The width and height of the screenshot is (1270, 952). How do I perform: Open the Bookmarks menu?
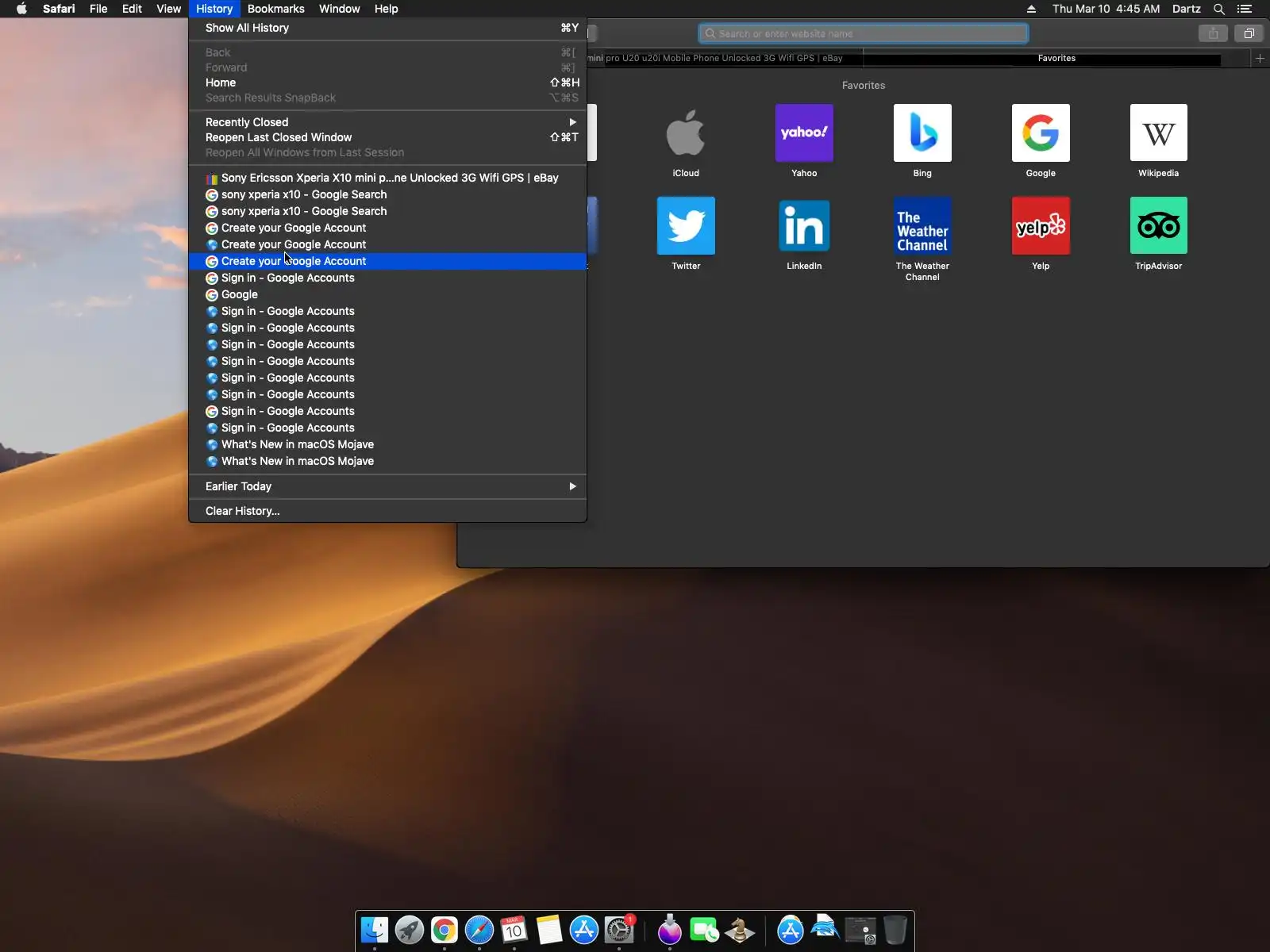click(275, 9)
